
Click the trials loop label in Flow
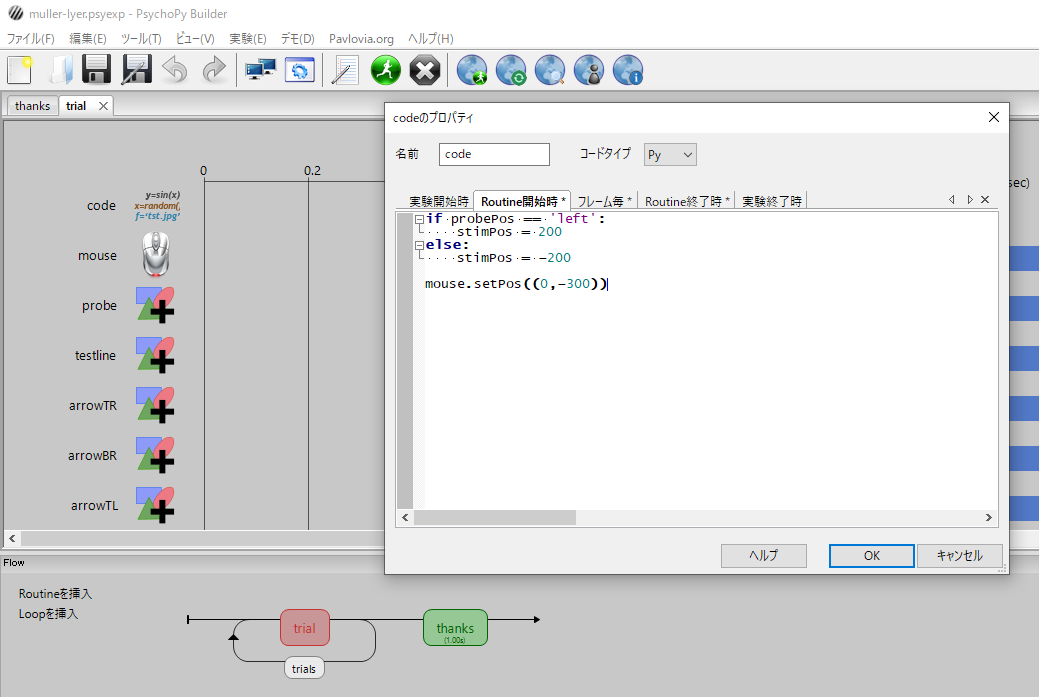[304, 669]
